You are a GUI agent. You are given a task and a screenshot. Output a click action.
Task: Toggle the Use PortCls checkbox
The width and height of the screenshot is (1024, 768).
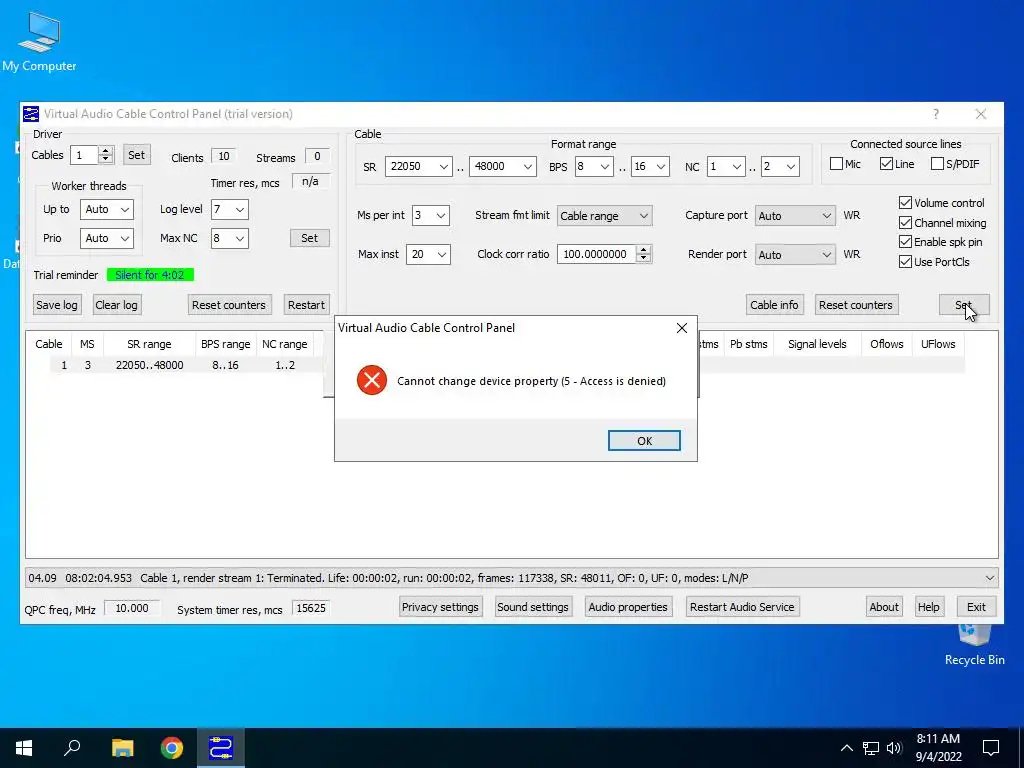[905, 262]
